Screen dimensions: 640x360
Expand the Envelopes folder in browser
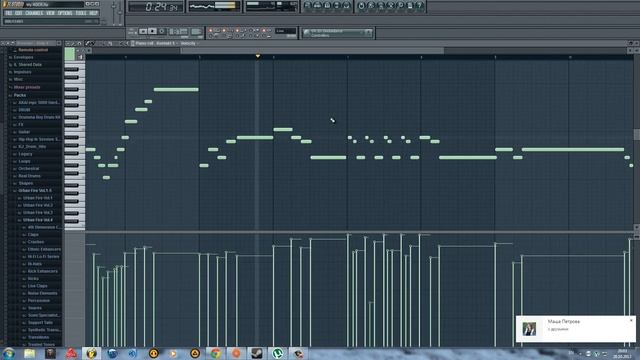[x=23, y=57]
